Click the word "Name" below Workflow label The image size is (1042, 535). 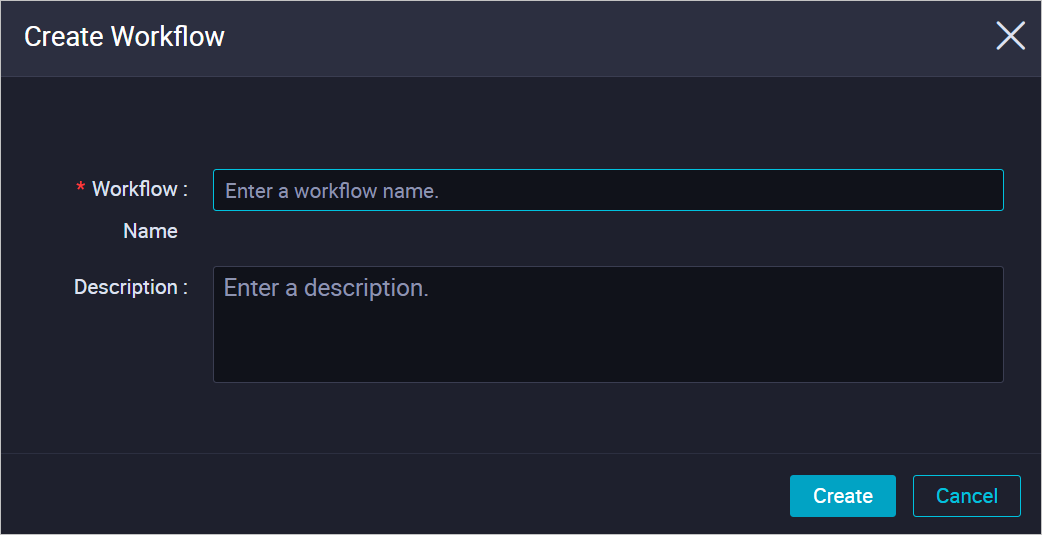pyautogui.click(x=150, y=231)
